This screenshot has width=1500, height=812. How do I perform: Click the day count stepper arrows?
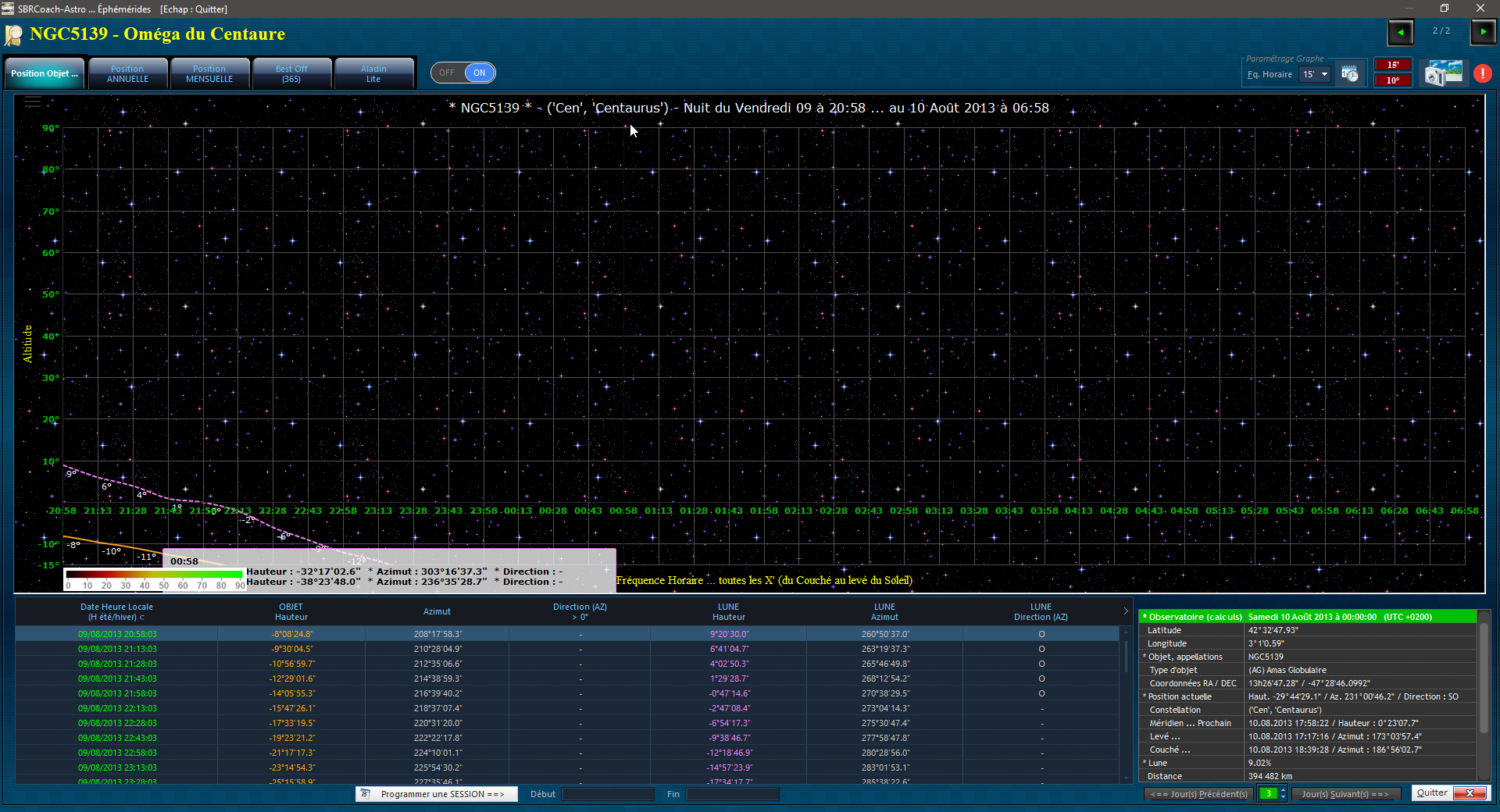[1283, 793]
